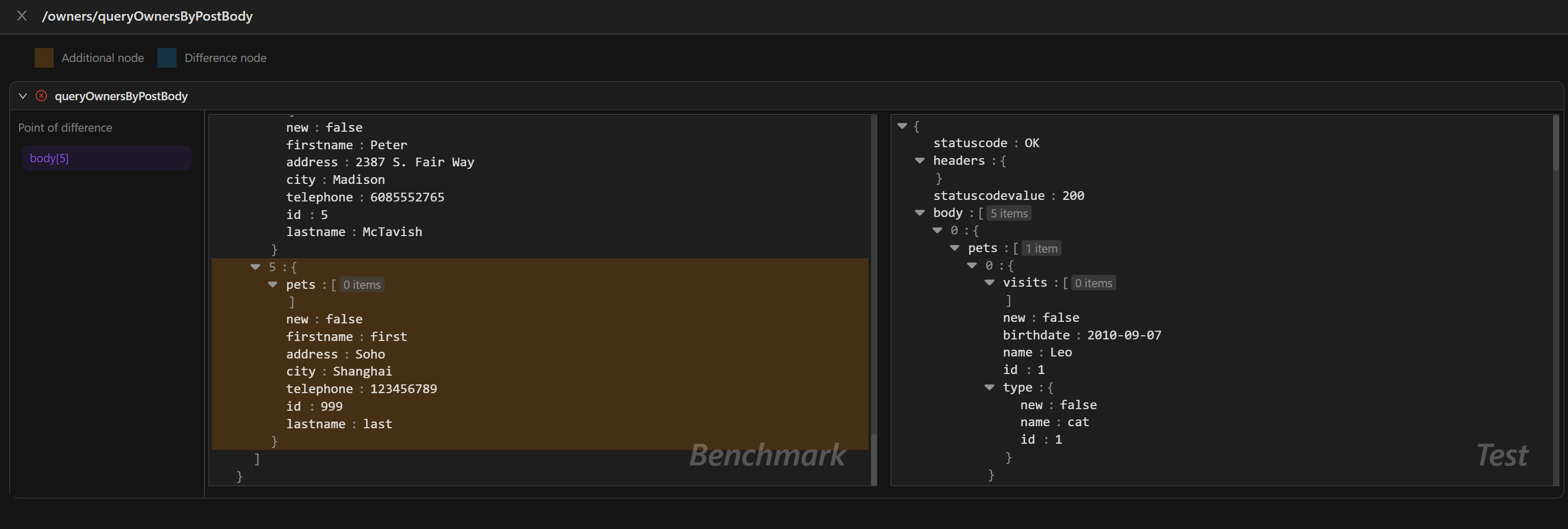Click 'address : Soho' line

(x=336, y=354)
